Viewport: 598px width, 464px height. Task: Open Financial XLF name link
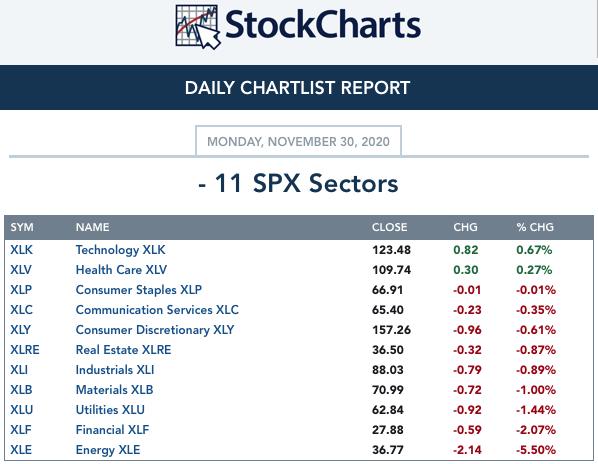pos(113,430)
